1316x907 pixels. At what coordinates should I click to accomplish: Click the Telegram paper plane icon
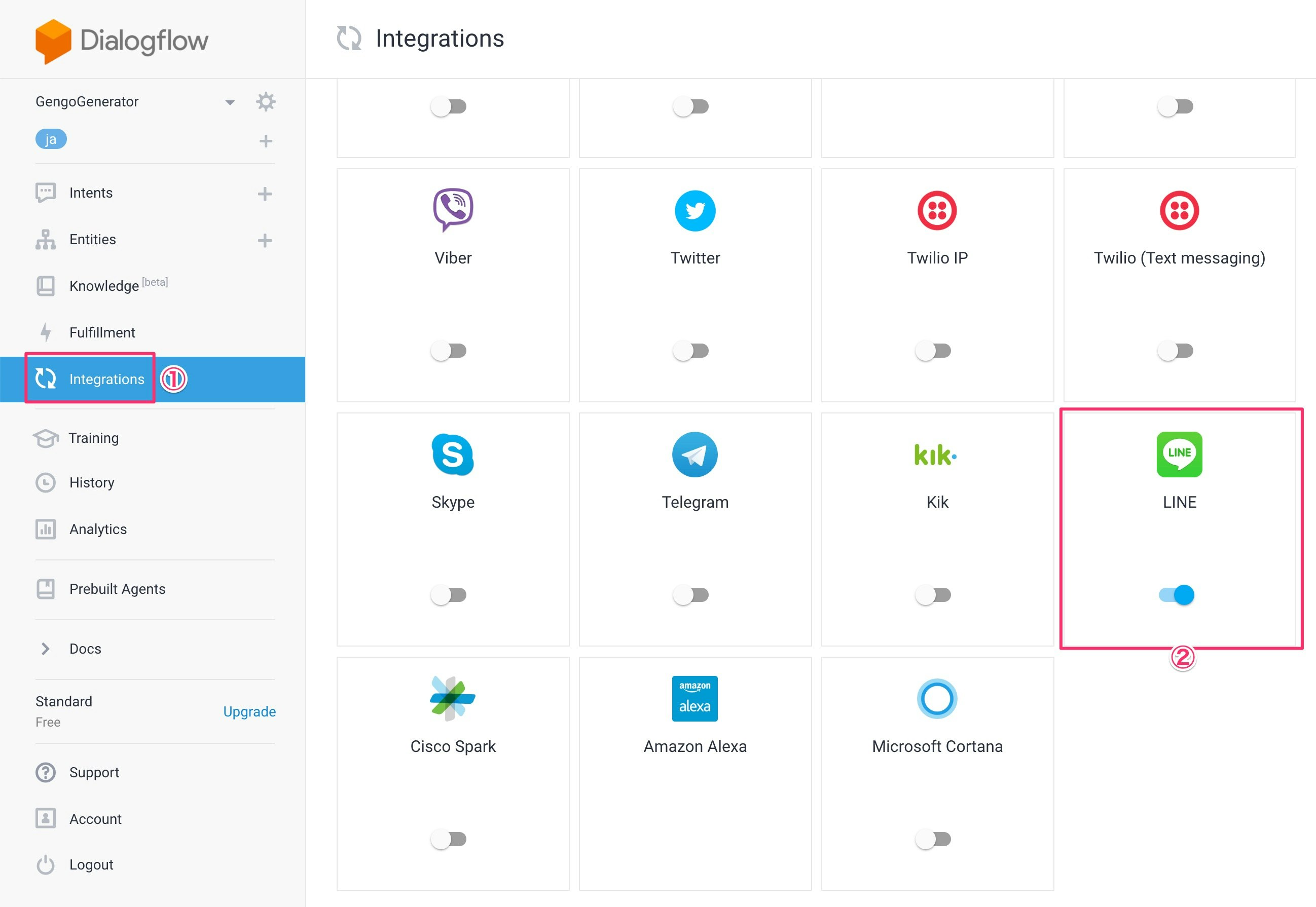pos(694,455)
